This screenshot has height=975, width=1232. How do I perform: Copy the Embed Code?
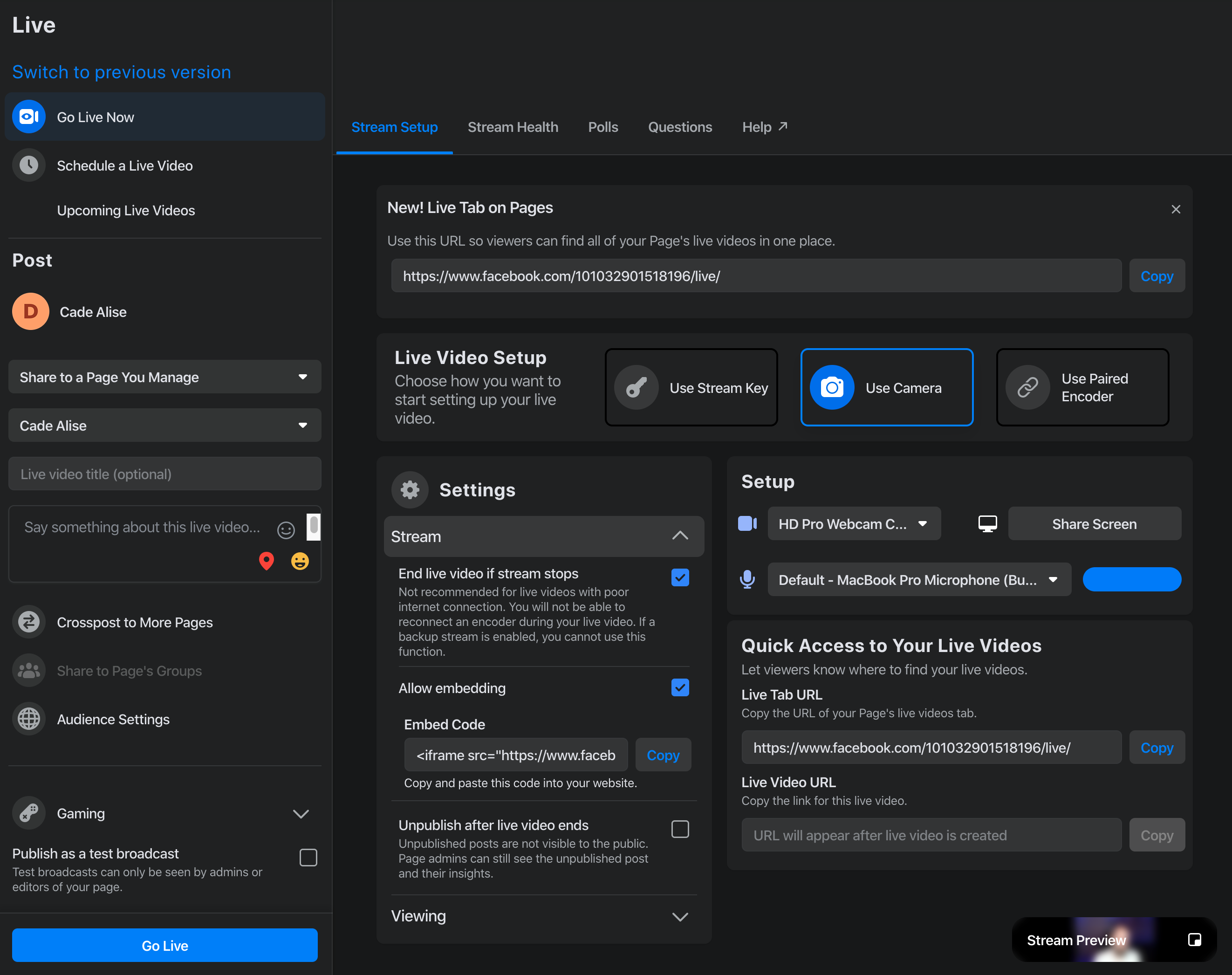tap(663, 755)
